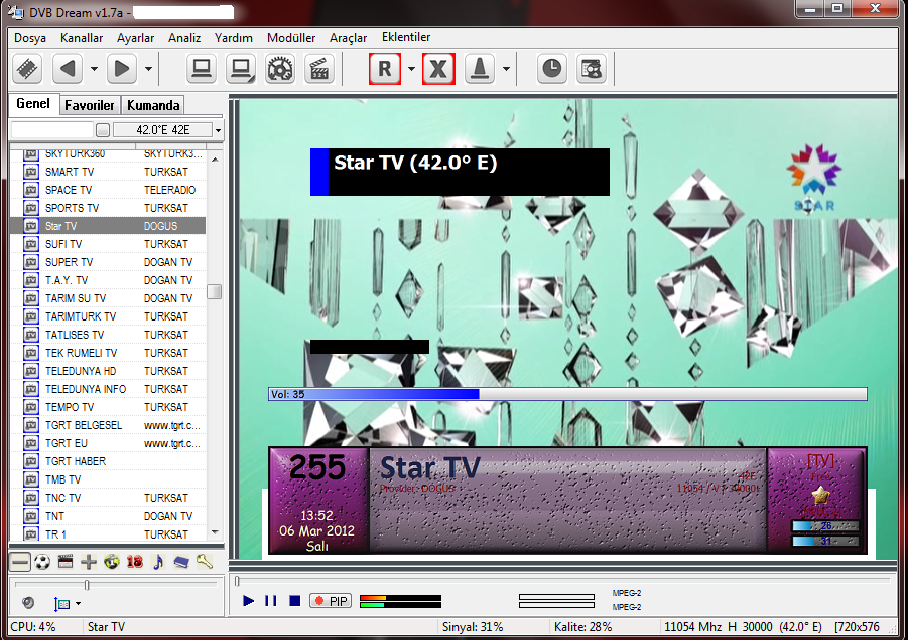The width and height of the screenshot is (908, 640).
Task: Click the minus filter icon below channel list
Action: tap(20, 562)
